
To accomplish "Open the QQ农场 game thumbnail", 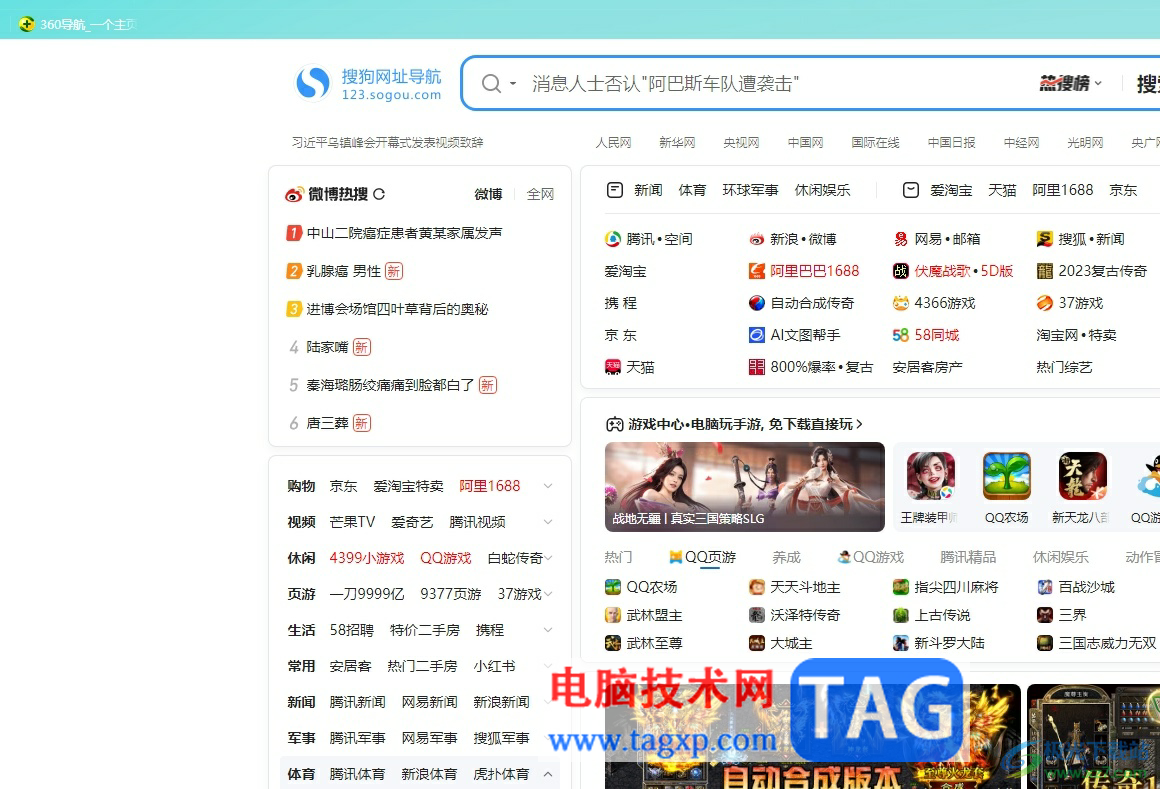I will pyautogui.click(x=1007, y=476).
